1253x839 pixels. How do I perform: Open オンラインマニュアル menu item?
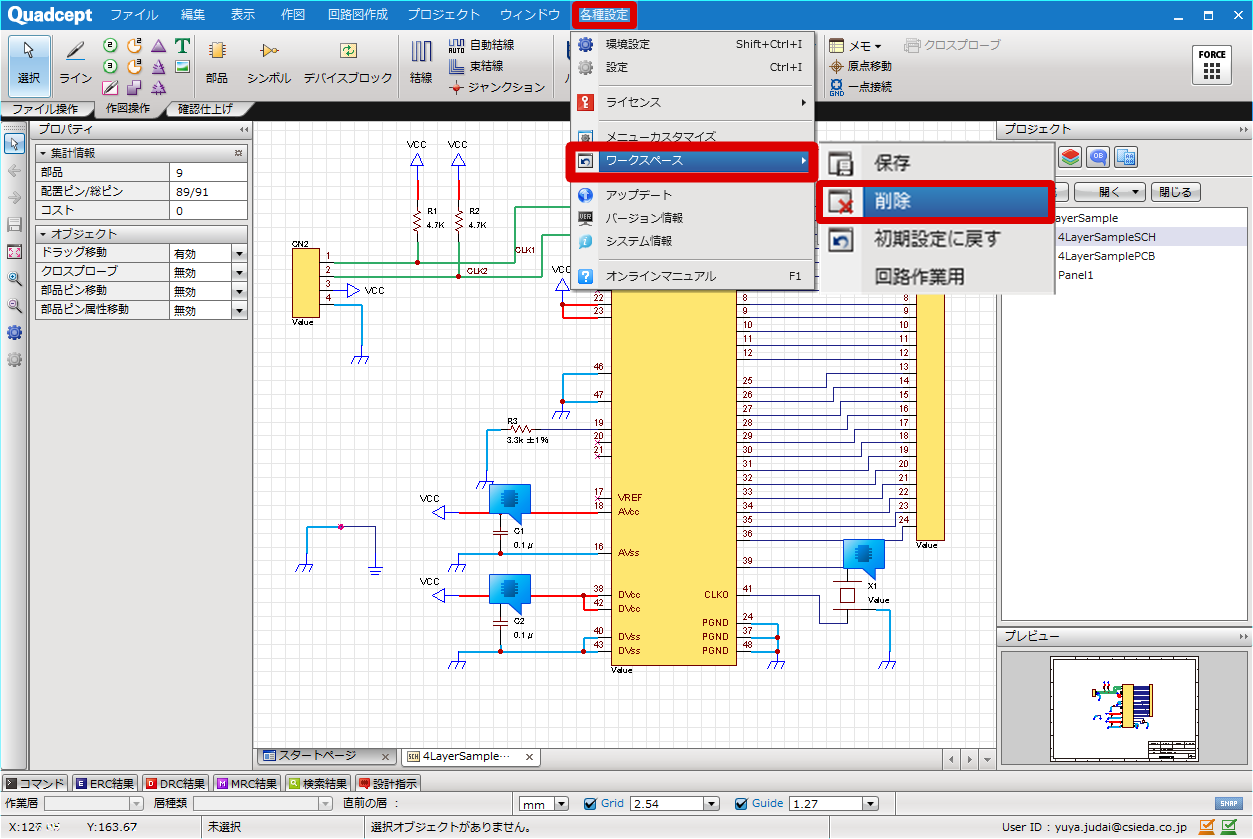point(695,276)
